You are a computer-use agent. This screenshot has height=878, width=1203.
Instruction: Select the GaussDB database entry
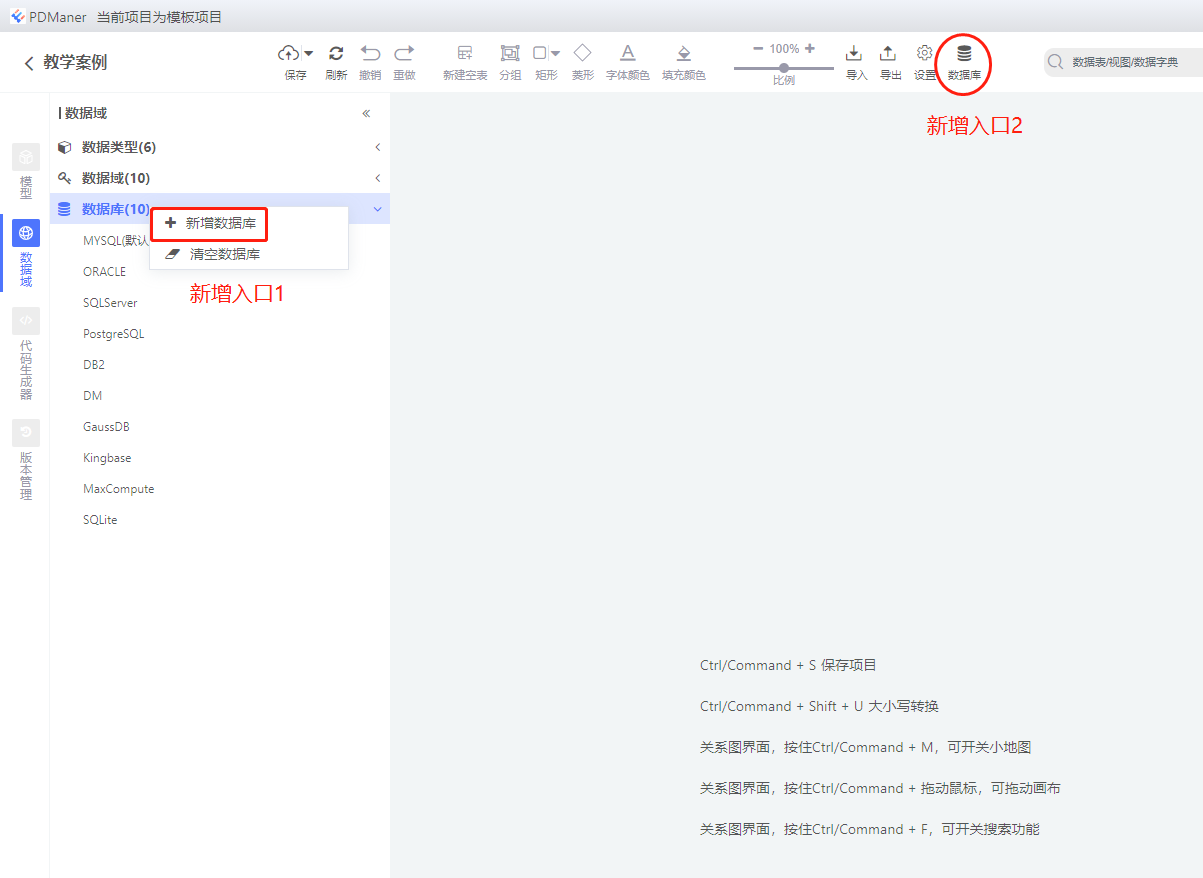(106, 426)
